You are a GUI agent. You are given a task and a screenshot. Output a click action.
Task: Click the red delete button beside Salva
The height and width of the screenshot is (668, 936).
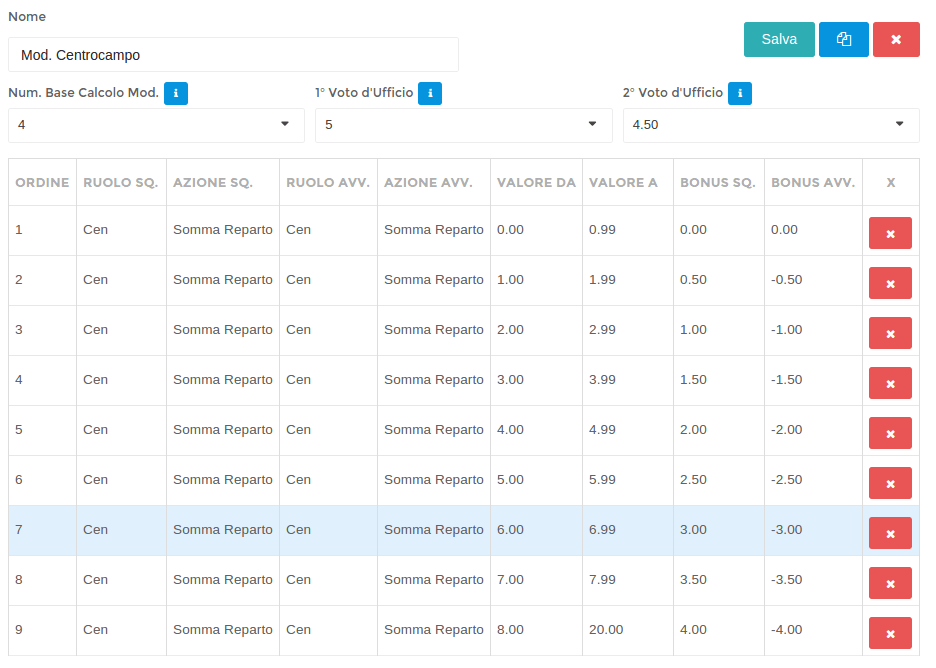click(896, 40)
